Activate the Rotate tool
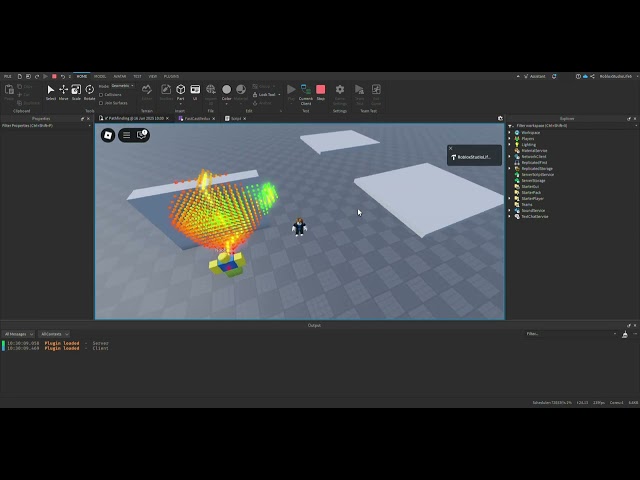Image resolution: width=640 pixels, height=480 pixels. 89,92
